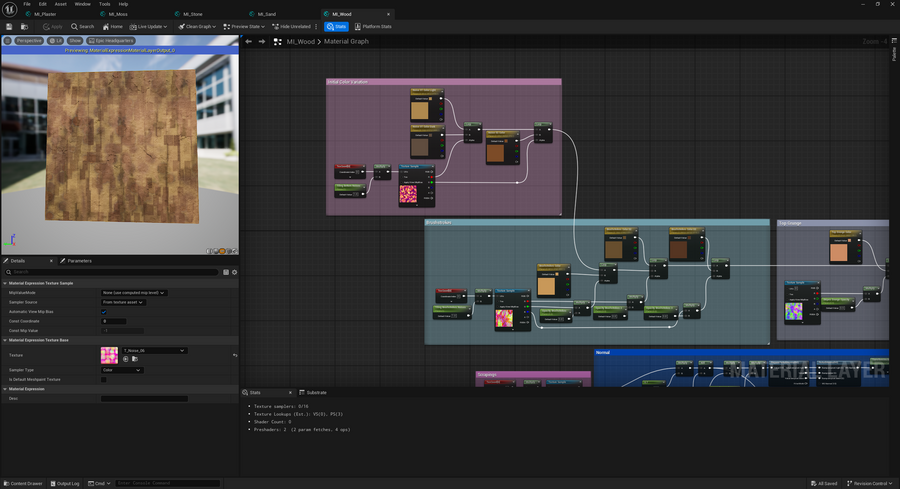Viewport: 900px width, 489px height.
Task: Click the Browse to asset toolbar icon
Action: click(24, 26)
